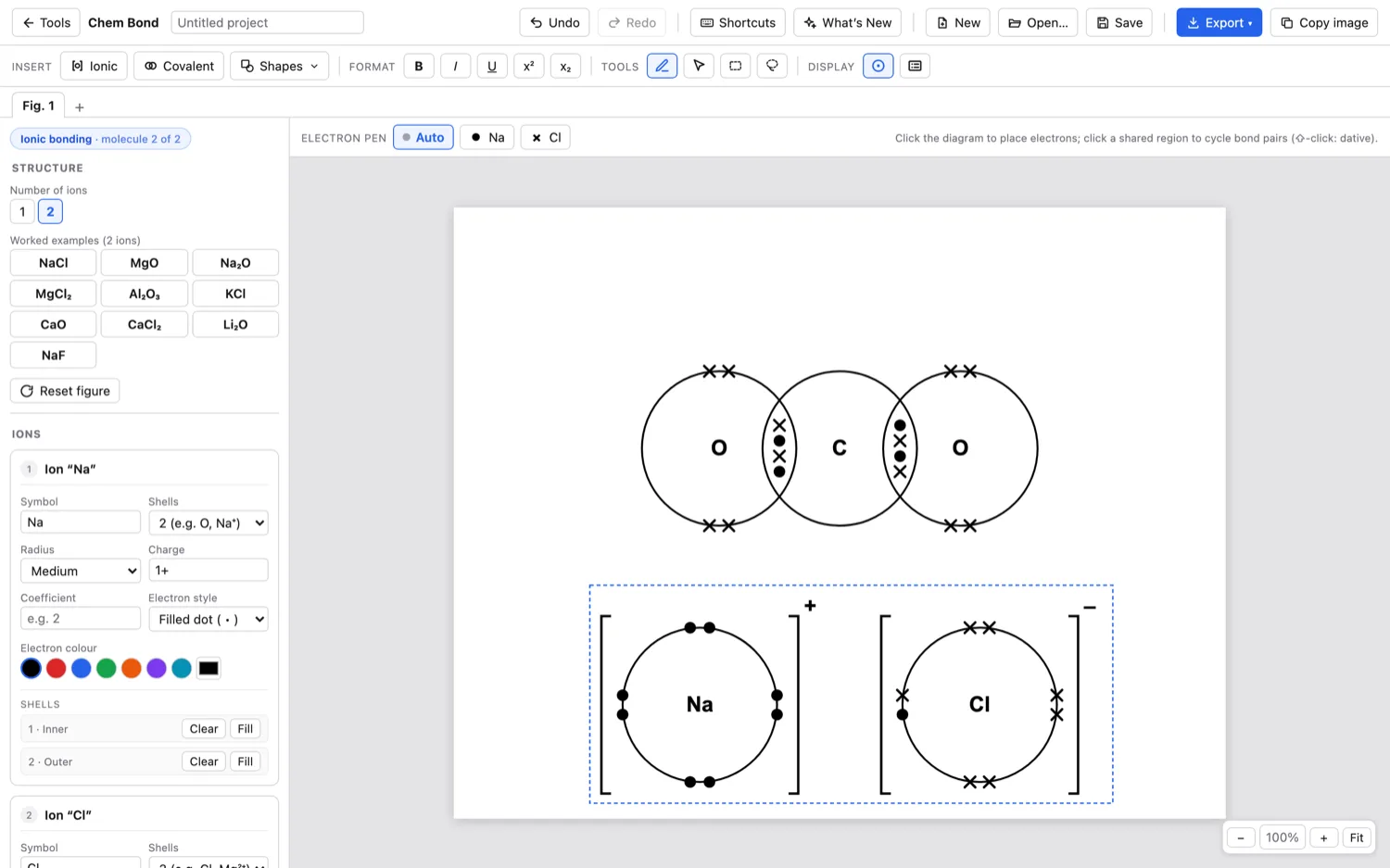The width and height of the screenshot is (1390, 868).
Task: Choose the rectangle marquee select tool
Action: (736, 66)
